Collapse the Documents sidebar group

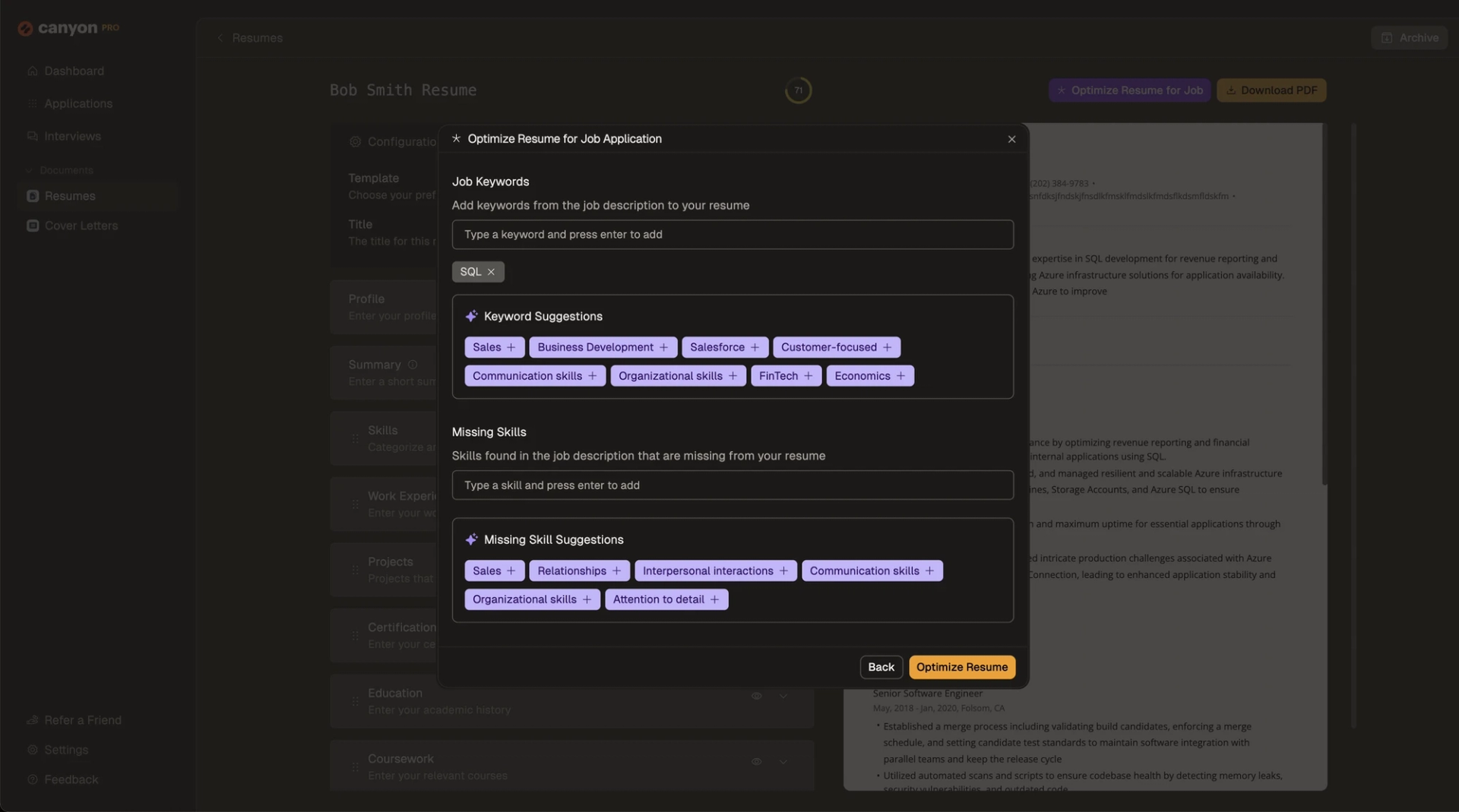click(59, 170)
